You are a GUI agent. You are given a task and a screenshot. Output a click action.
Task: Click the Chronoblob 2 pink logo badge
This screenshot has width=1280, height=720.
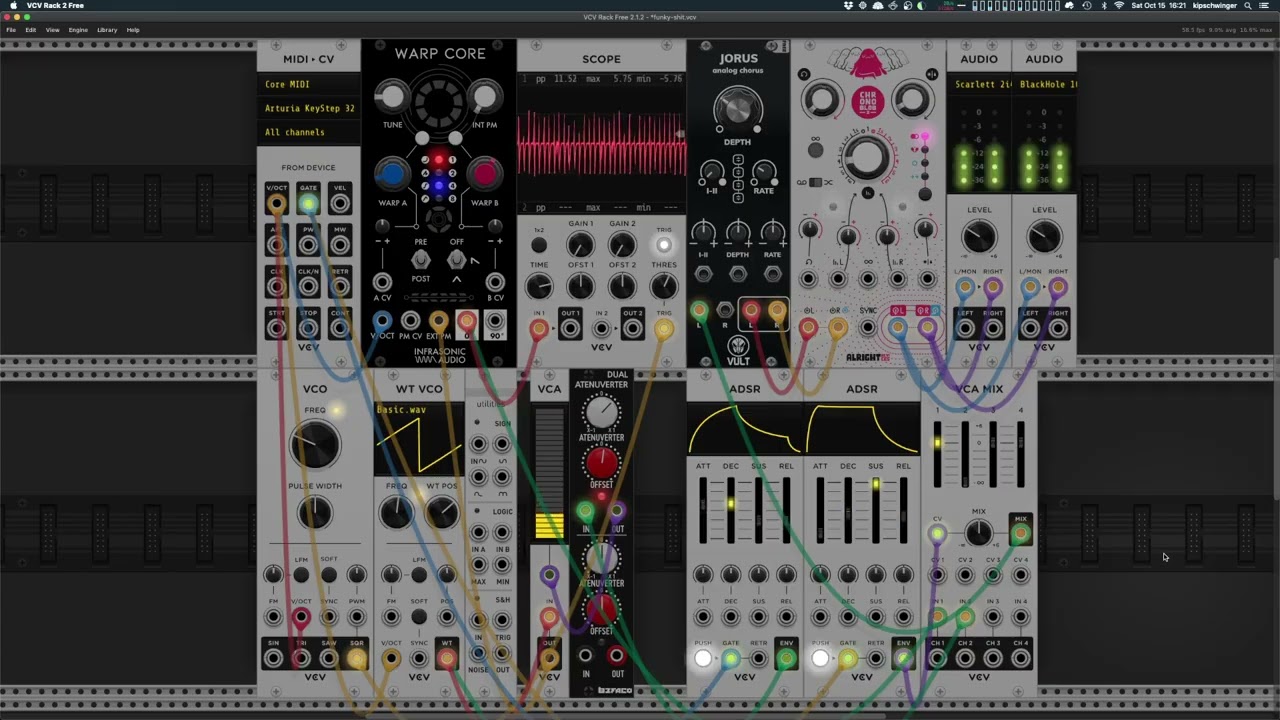(x=867, y=102)
